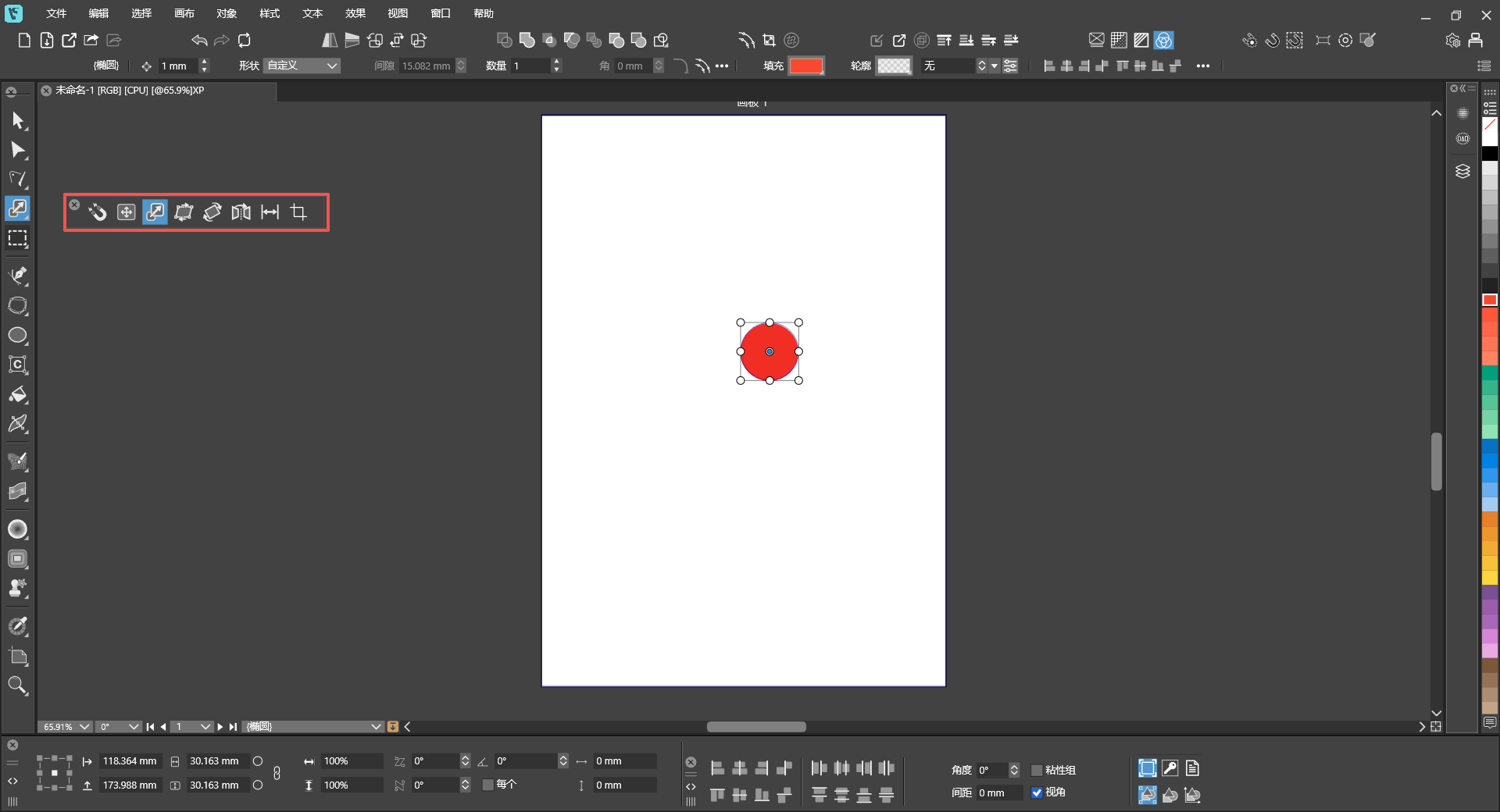The image size is (1500, 812).
Task: Select the ellipse shape tool
Action: pyautogui.click(x=18, y=336)
